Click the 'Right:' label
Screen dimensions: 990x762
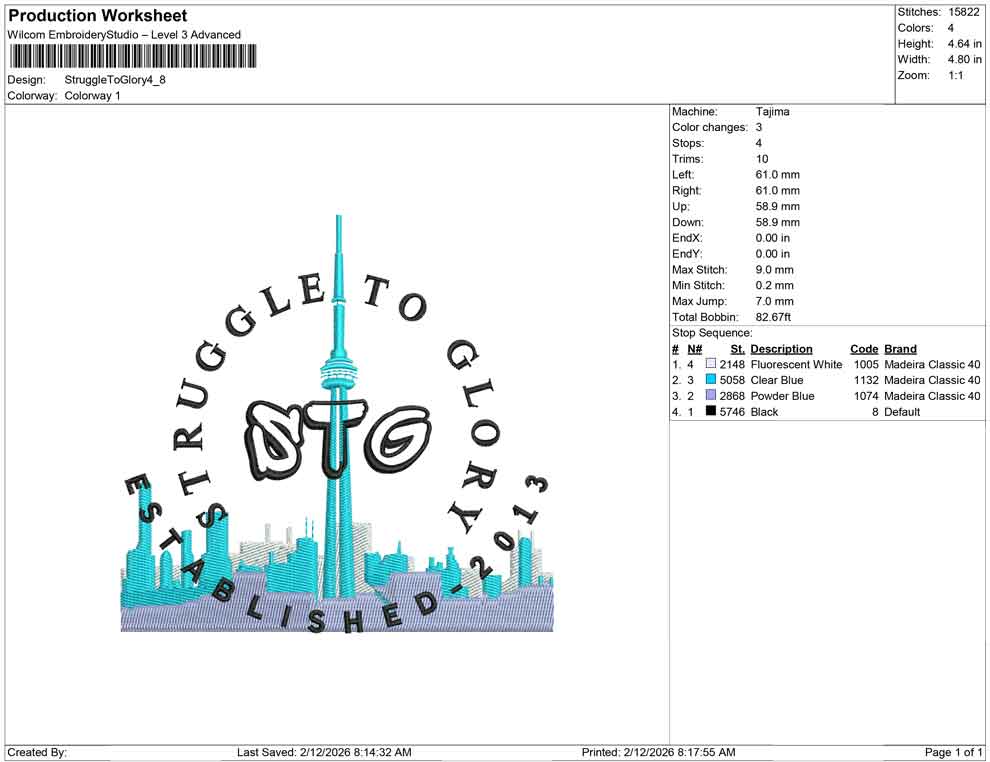coord(686,190)
